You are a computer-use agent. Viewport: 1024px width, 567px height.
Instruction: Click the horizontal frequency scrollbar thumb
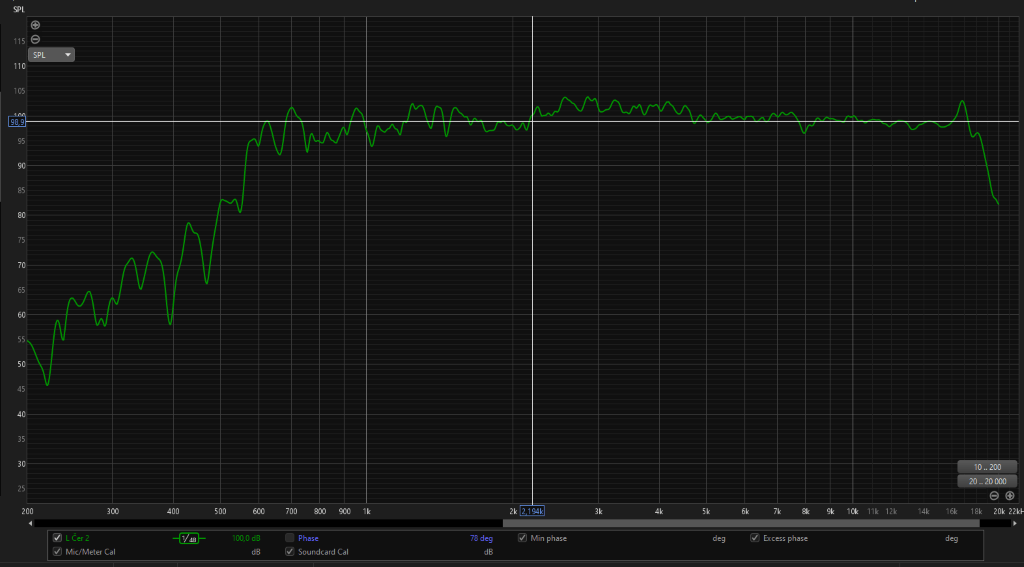pyautogui.click(x=741, y=523)
